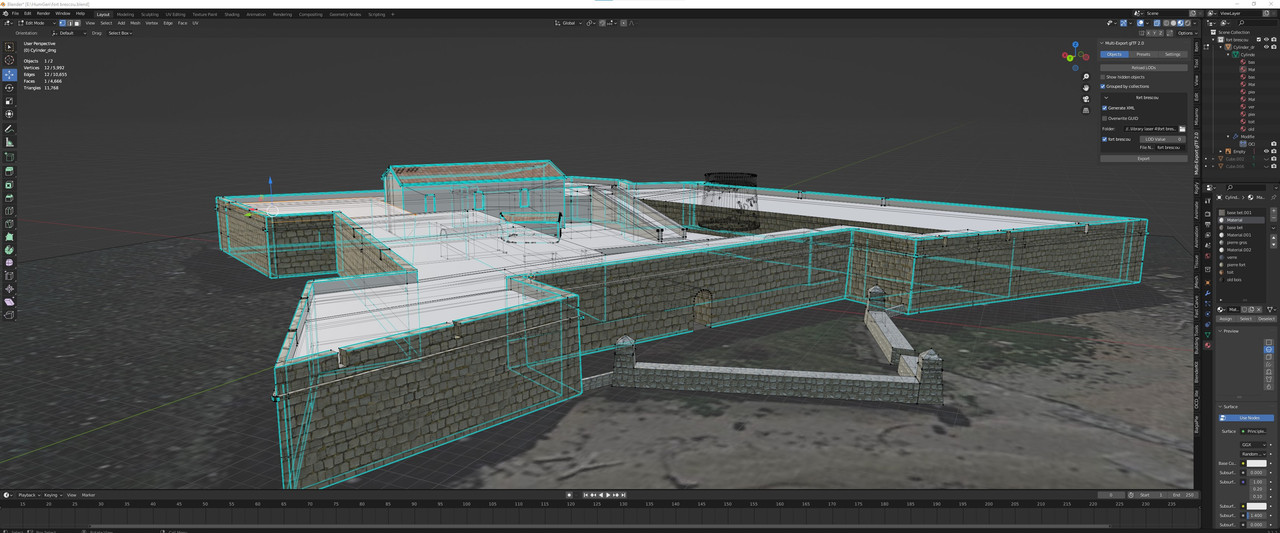The height and width of the screenshot is (533, 1280).
Task: Click the Z axis on navigation gizmo
Action: 1075,44
